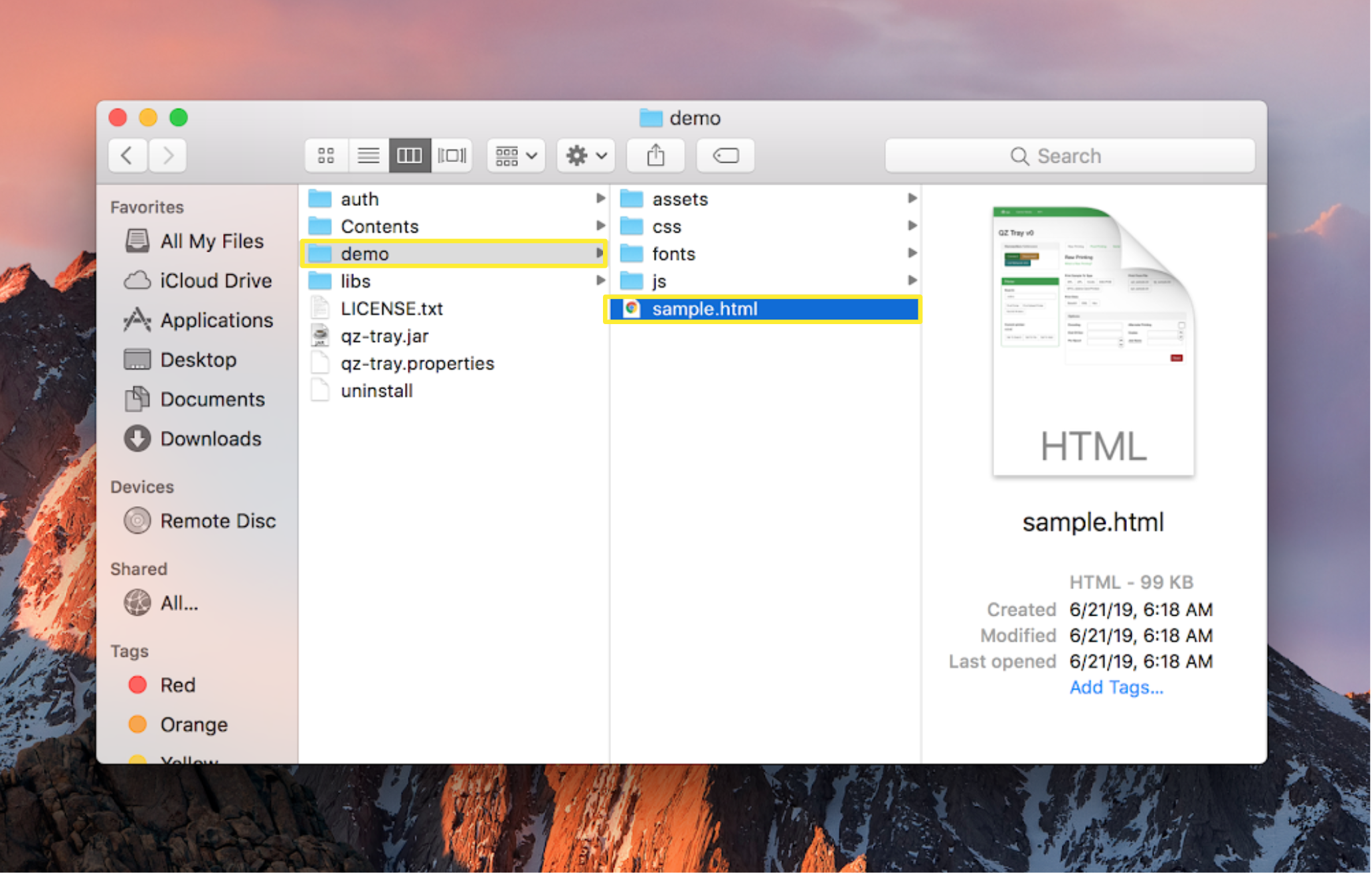Select iCloud Drive in the sidebar
Image resolution: width=1372 pixels, height=874 pixels.
click(x=215, y=281)
